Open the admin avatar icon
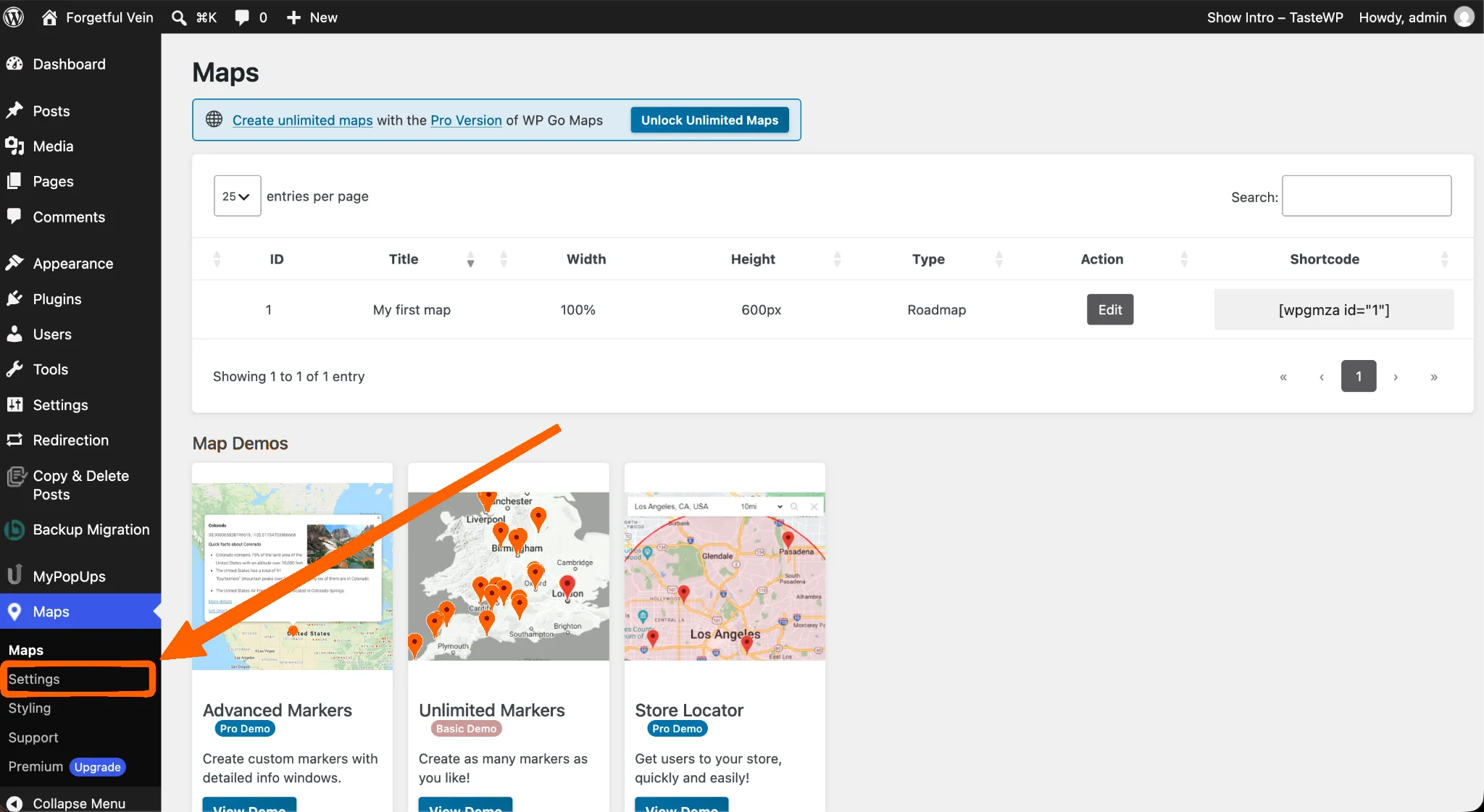 pos(1464,17)
